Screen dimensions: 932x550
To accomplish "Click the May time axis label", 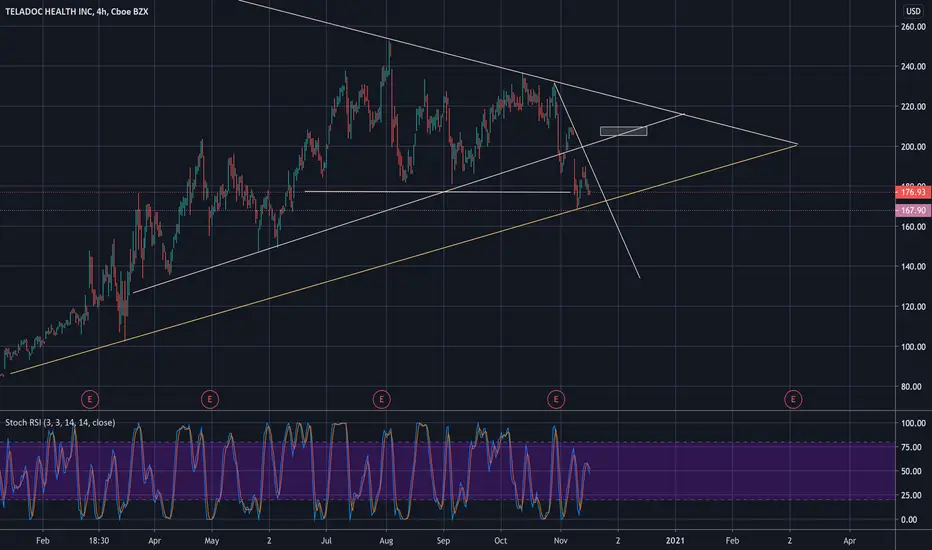I will click(212, 540).
